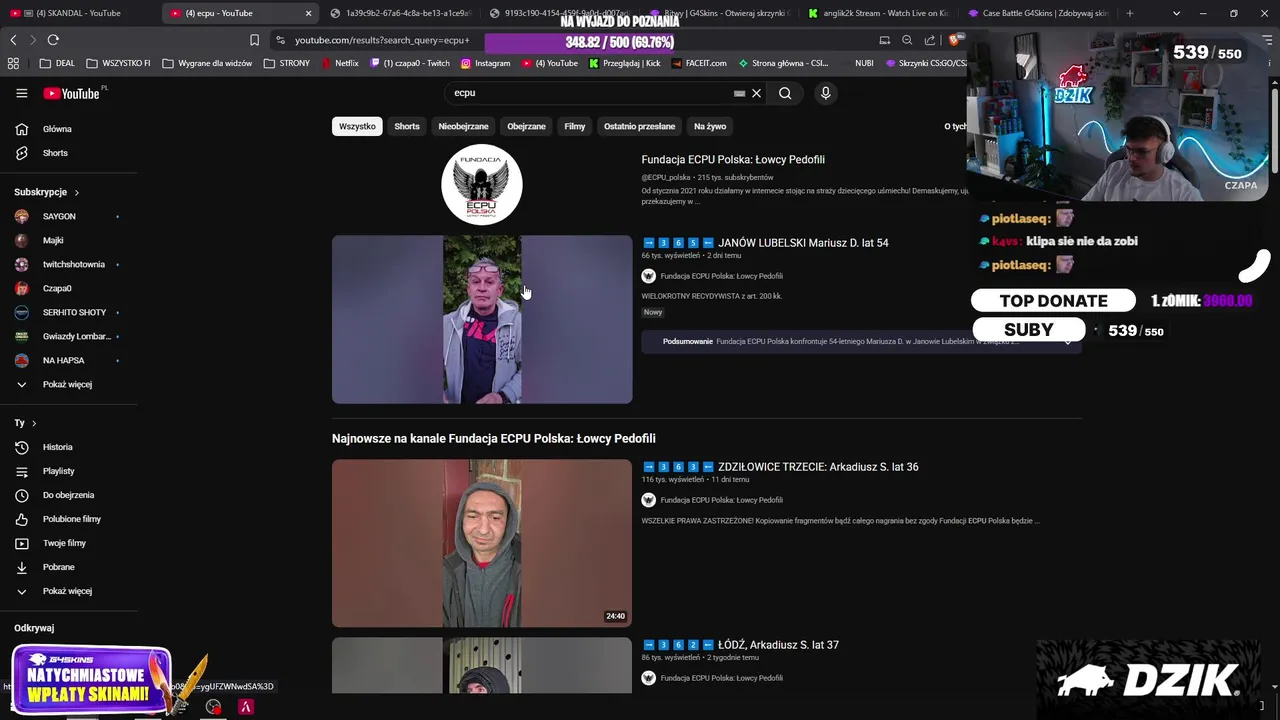1280x720 pixels.
Task: Open ZDZIŁOWICE TRZECIE Arkadiusz S. video title
Action: (780, 467)
